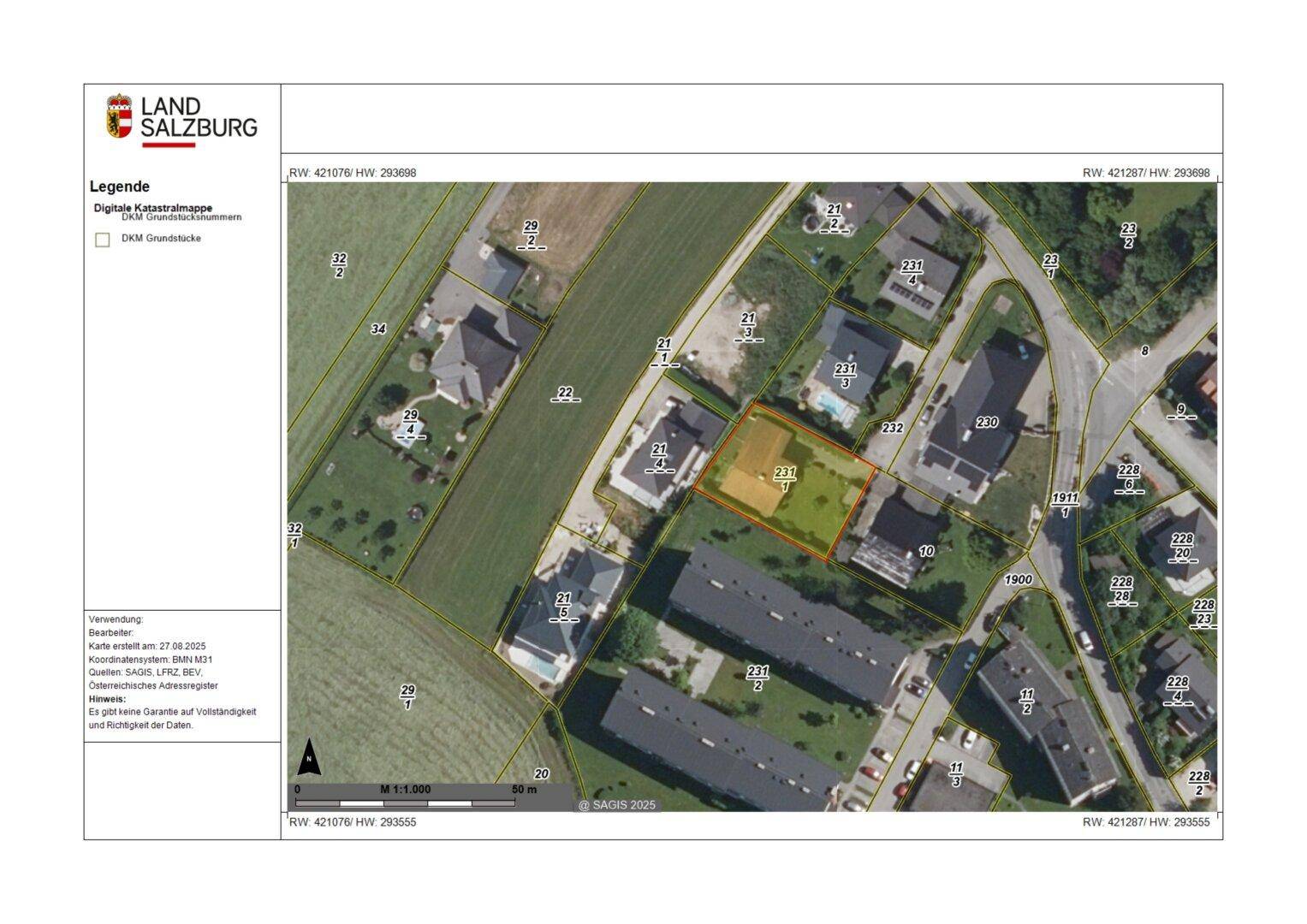Click the Digitale Katastralmappe legend title
Viewport: 1307px width, 924px height.
point(153,208)
